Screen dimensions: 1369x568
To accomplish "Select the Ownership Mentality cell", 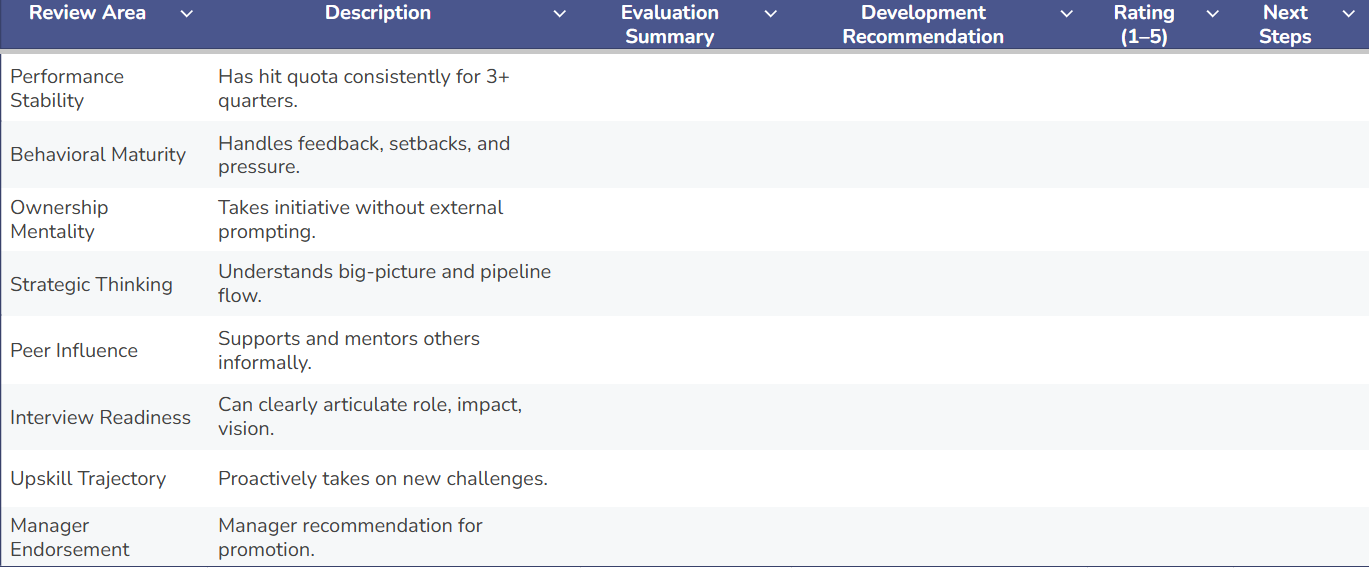I will pos(104,219).
